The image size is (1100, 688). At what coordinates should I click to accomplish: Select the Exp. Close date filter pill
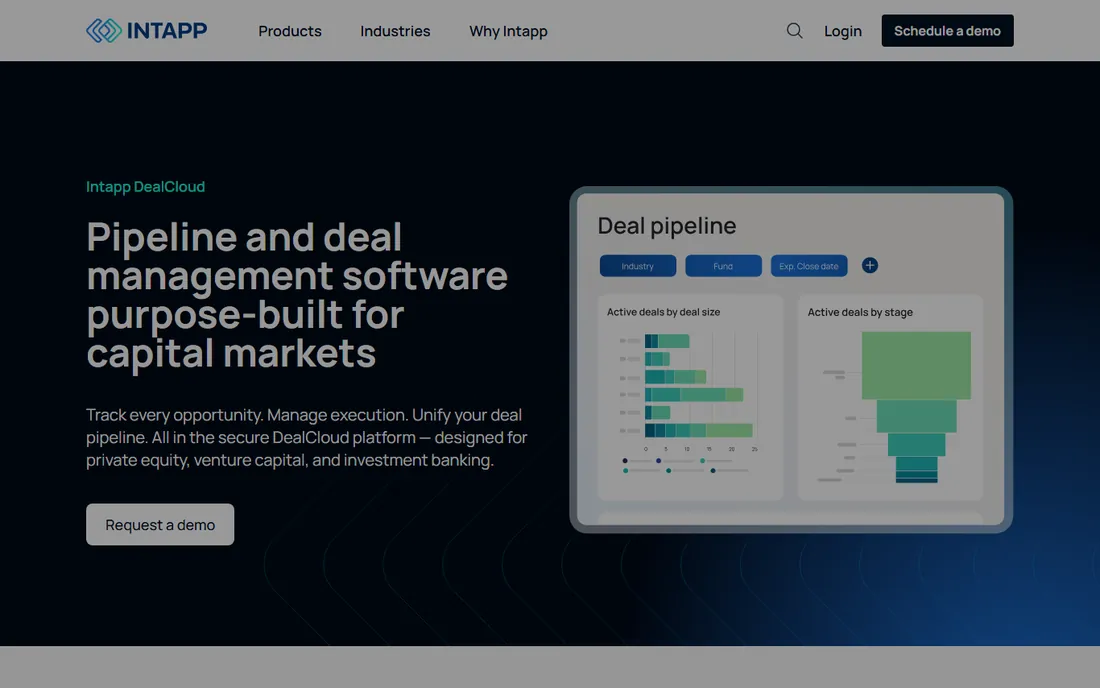[x=809, y=266]
